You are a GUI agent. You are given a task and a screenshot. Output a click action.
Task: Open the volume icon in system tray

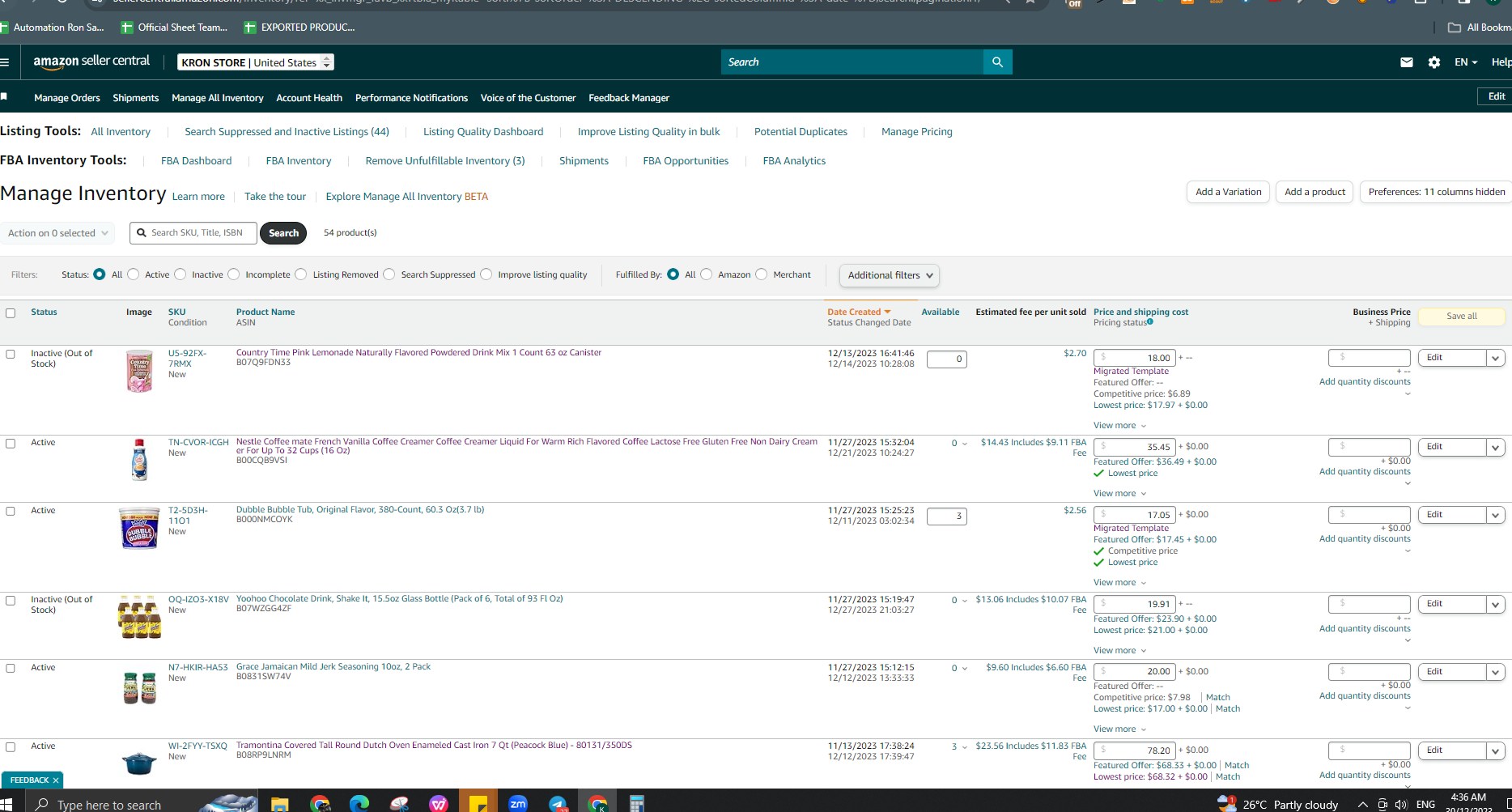pos(1401,804)
